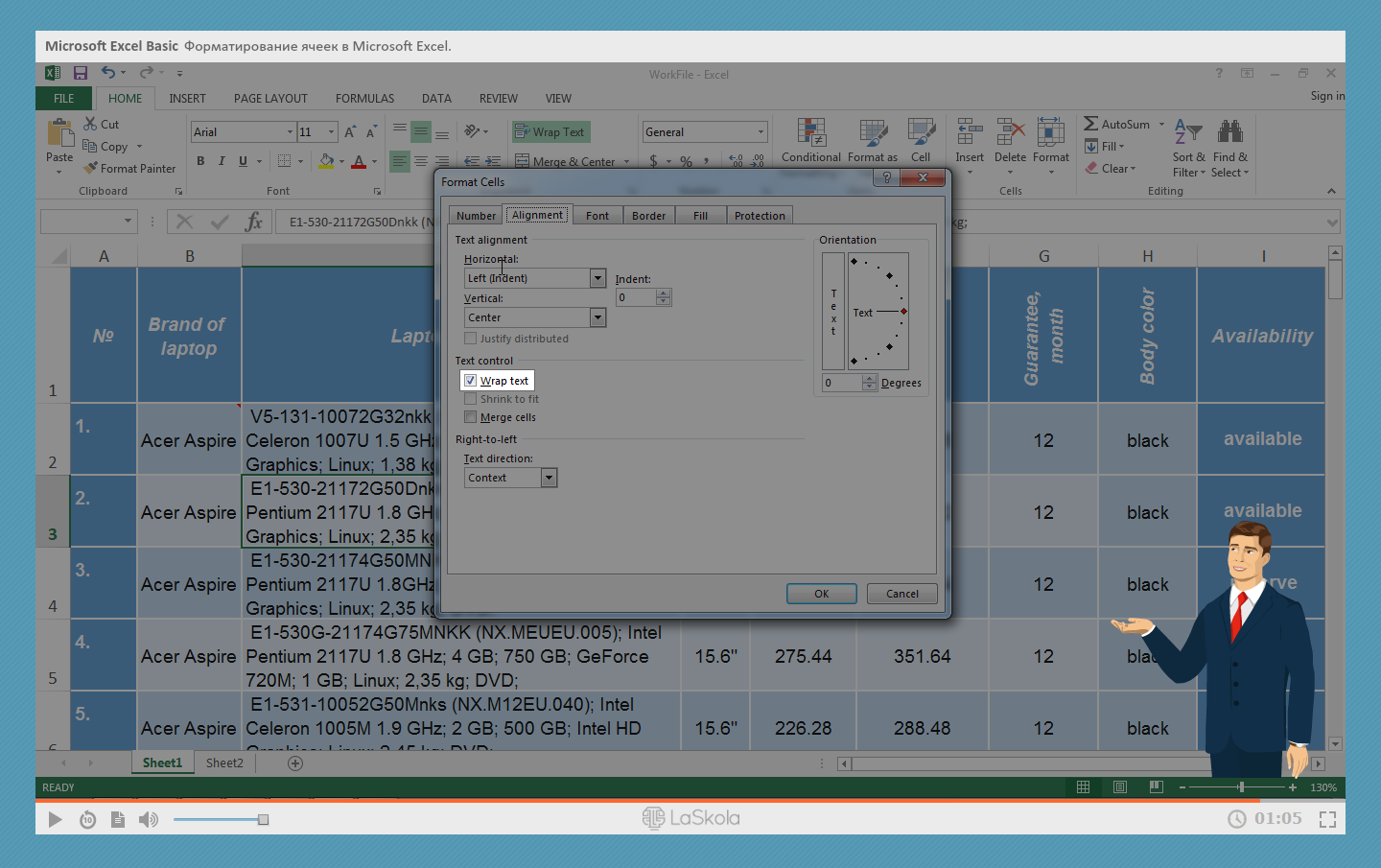Click the Format Painter icon

tap(91, 169)
